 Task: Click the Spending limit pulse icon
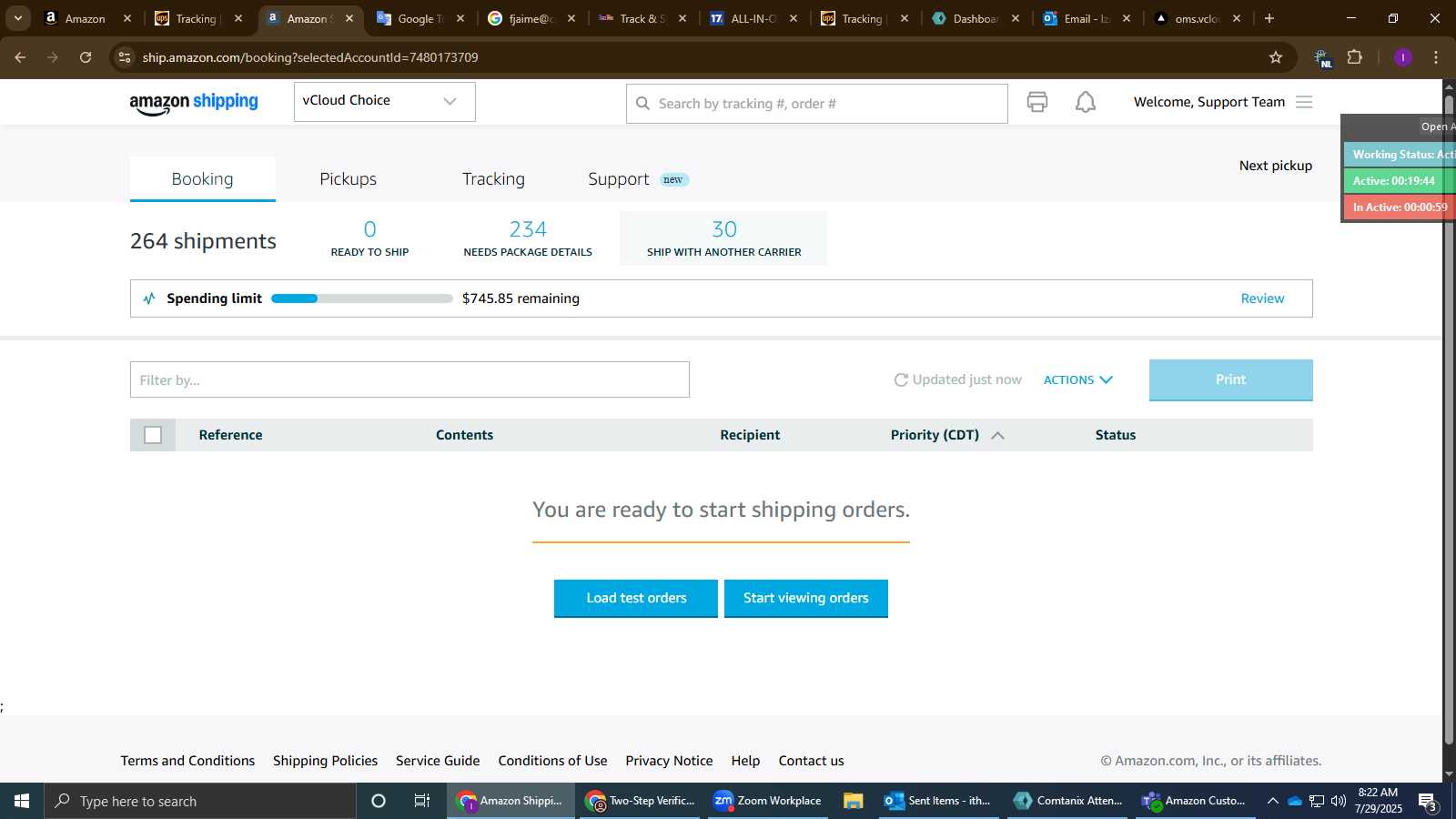pyautogui.click(x=149, y=298)
